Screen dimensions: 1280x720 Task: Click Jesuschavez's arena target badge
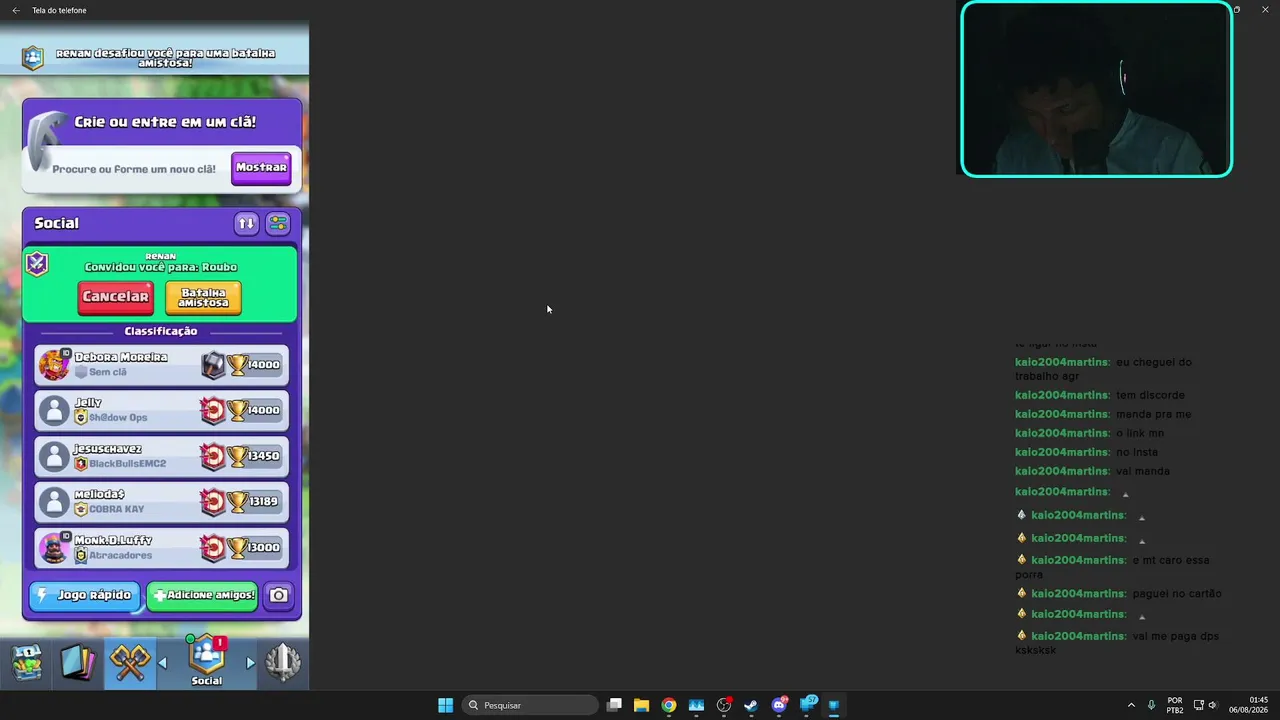(213, 456)
